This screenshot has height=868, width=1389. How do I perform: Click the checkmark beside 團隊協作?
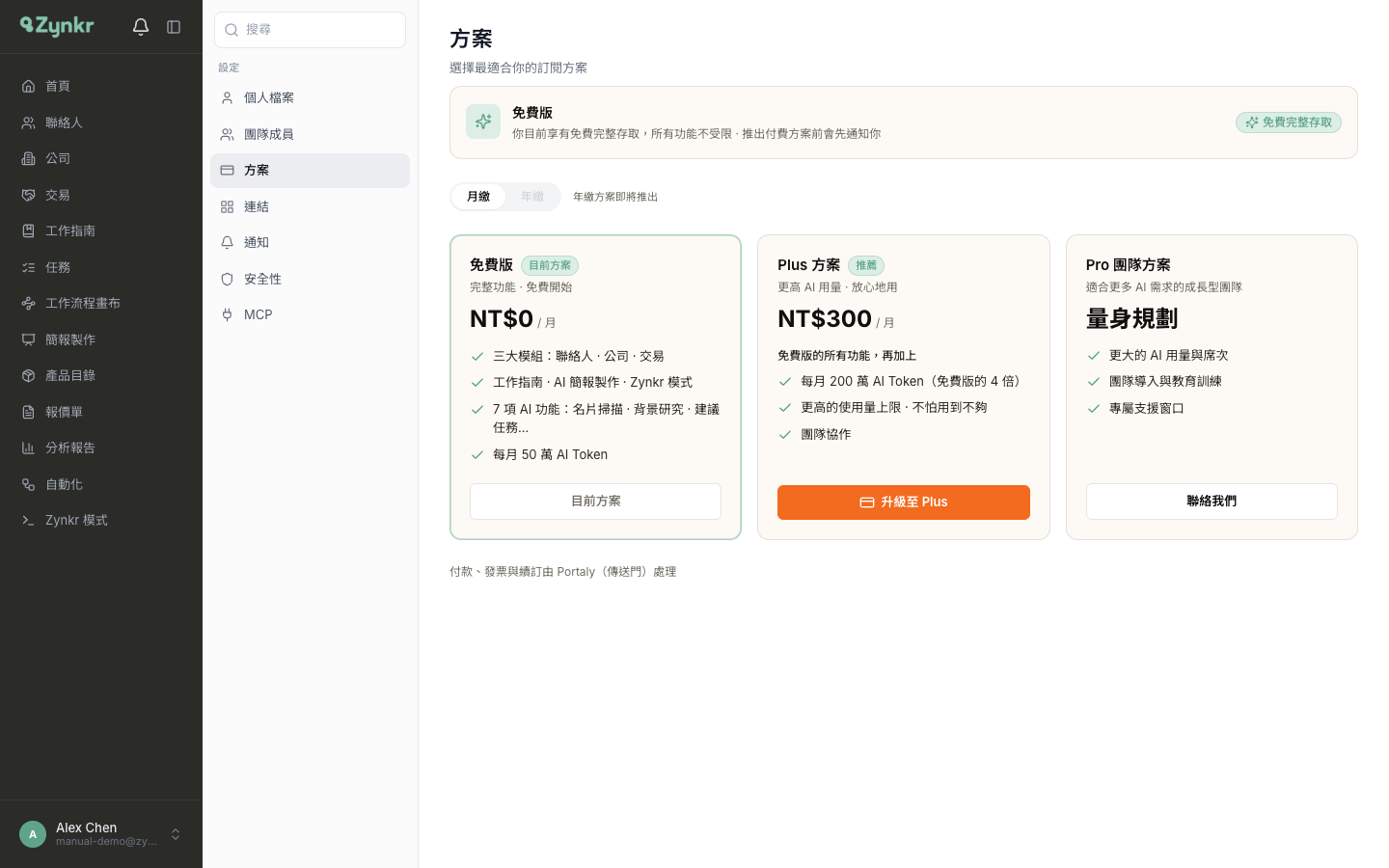coord(785,434)
